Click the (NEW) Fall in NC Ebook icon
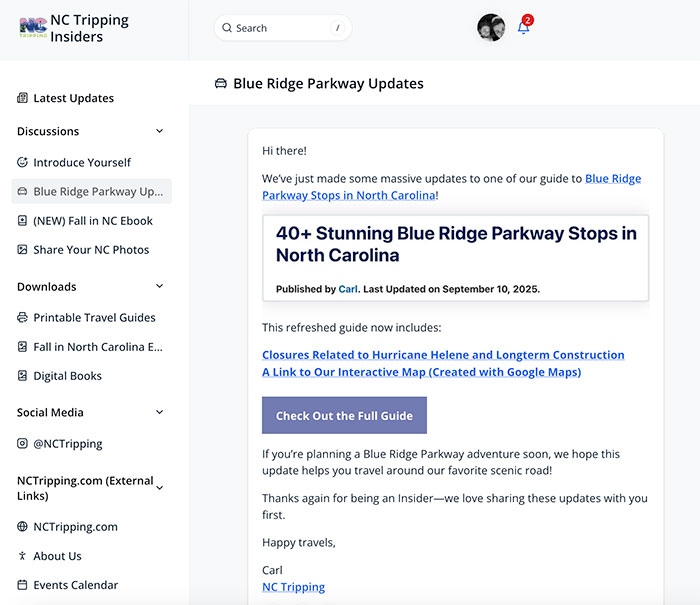 [x=22, y=221]
